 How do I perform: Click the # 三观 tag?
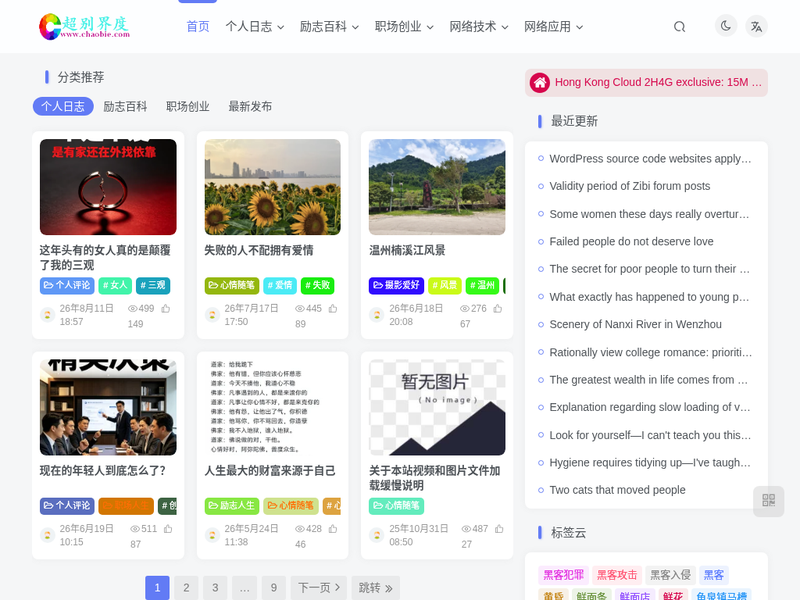153,285
